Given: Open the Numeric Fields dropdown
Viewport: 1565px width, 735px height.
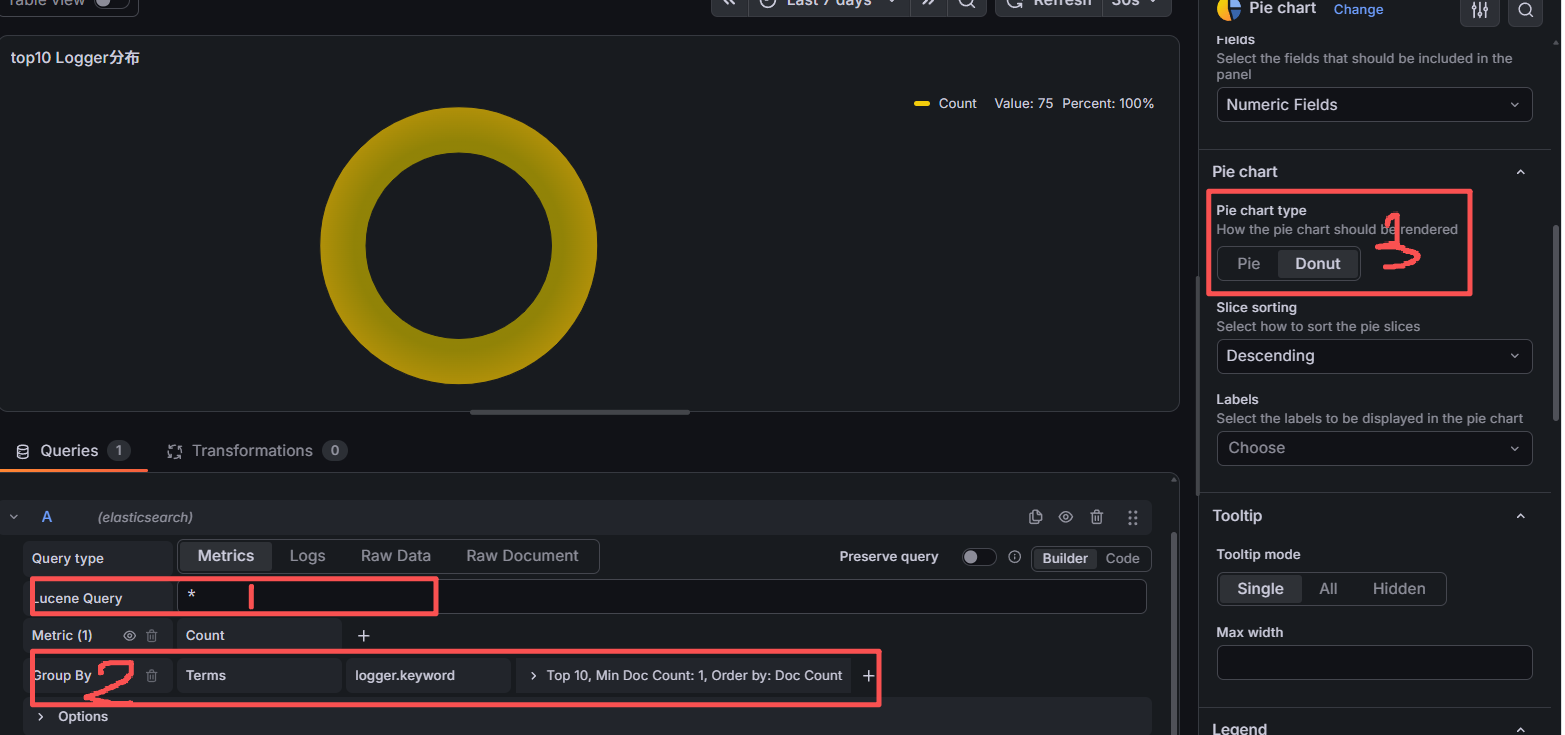Looking at the screenshot, I should [1374, 105].
